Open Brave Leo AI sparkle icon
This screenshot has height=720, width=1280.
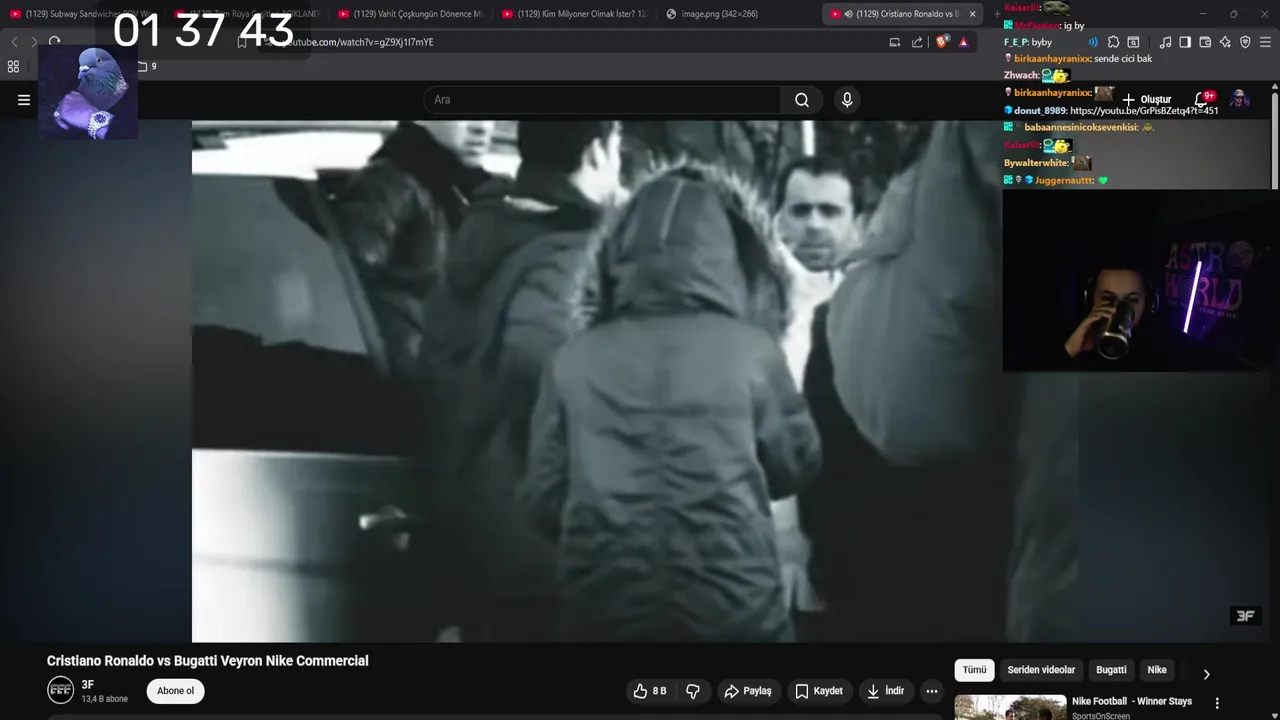click(1225, 42)
